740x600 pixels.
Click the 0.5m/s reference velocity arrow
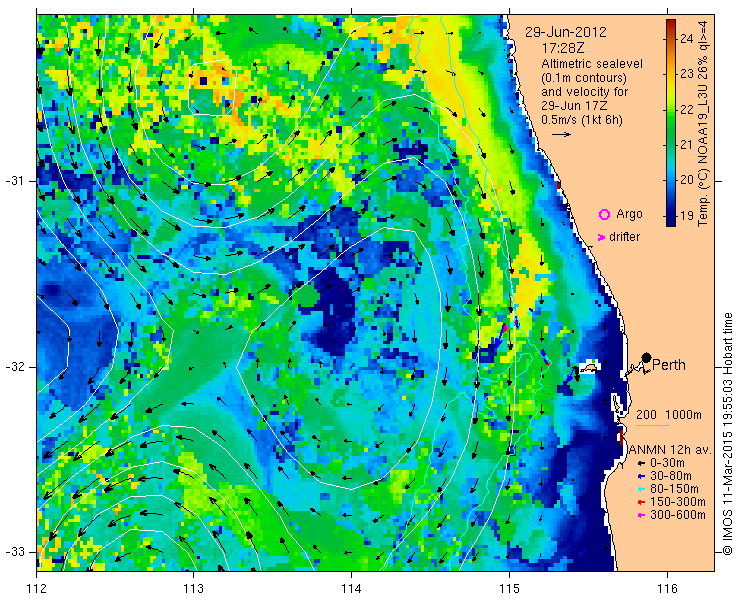[x=562, y=135]
